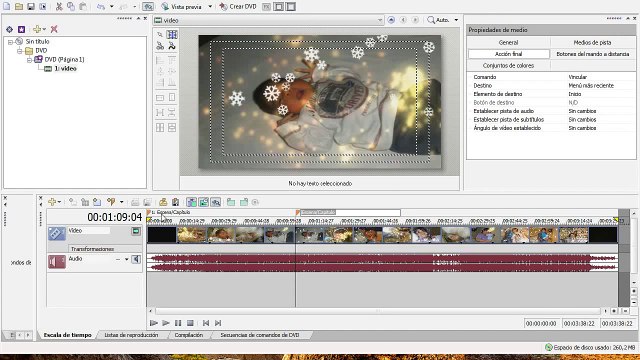This screenshot has width=640, height=360.
Task: Open the Audio track dropdown arrow
Action: tap(127, 259)
